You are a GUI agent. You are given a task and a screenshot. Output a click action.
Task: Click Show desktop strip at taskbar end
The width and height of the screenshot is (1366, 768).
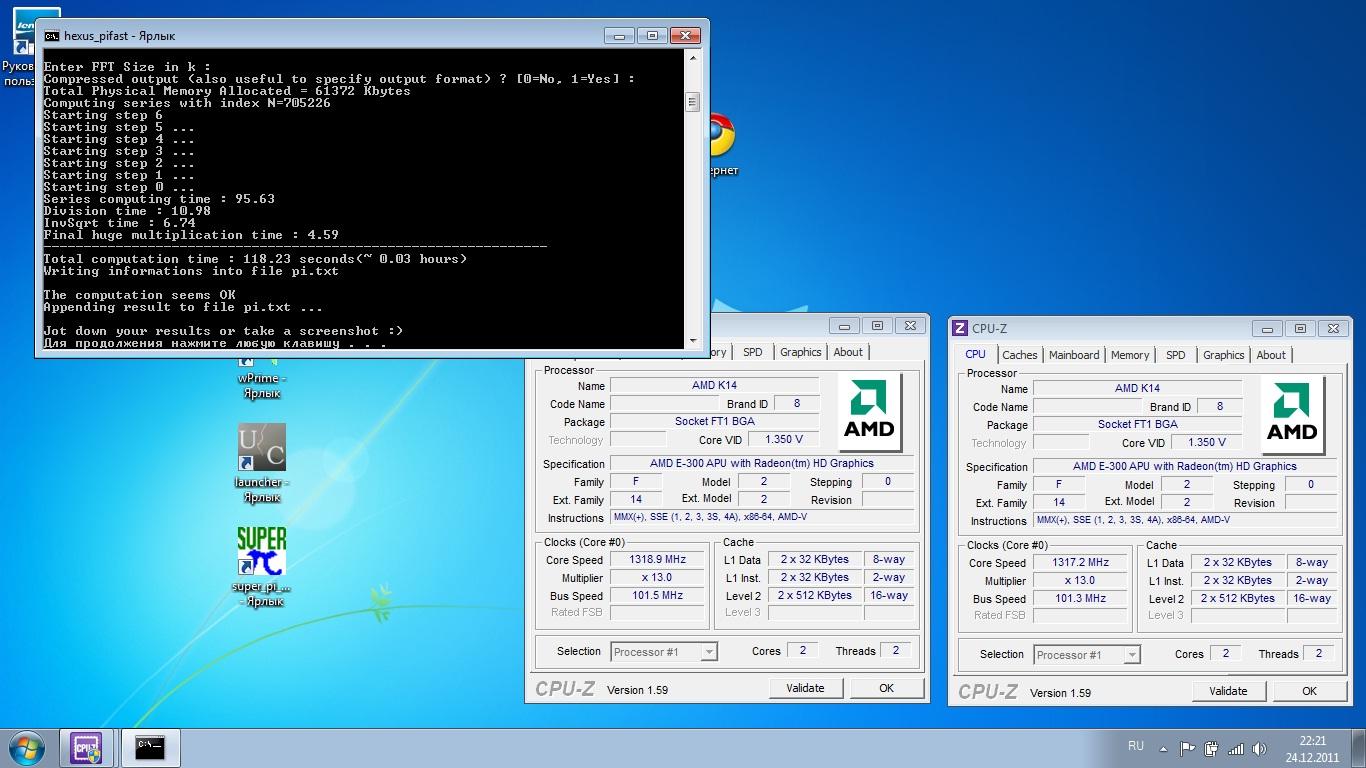pos(1359,748)
